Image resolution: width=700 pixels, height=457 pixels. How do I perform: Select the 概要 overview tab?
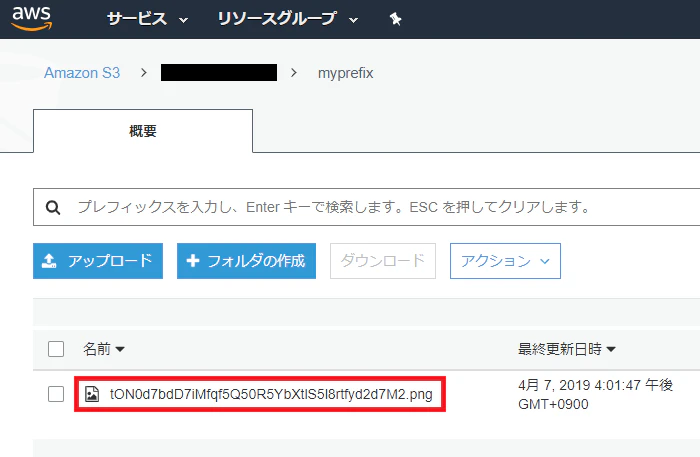(143, 131)
